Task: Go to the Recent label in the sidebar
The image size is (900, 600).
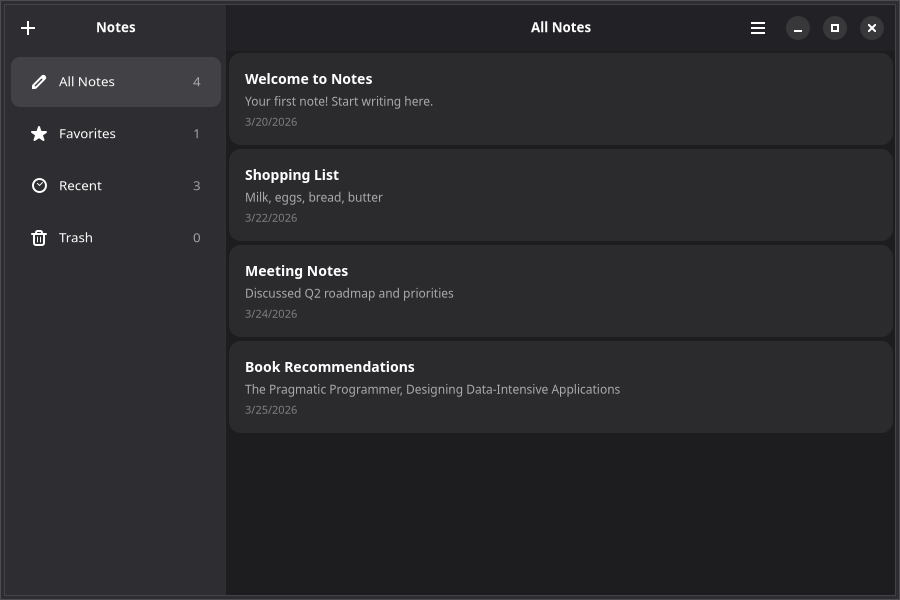Action: (x=80, y=186)
